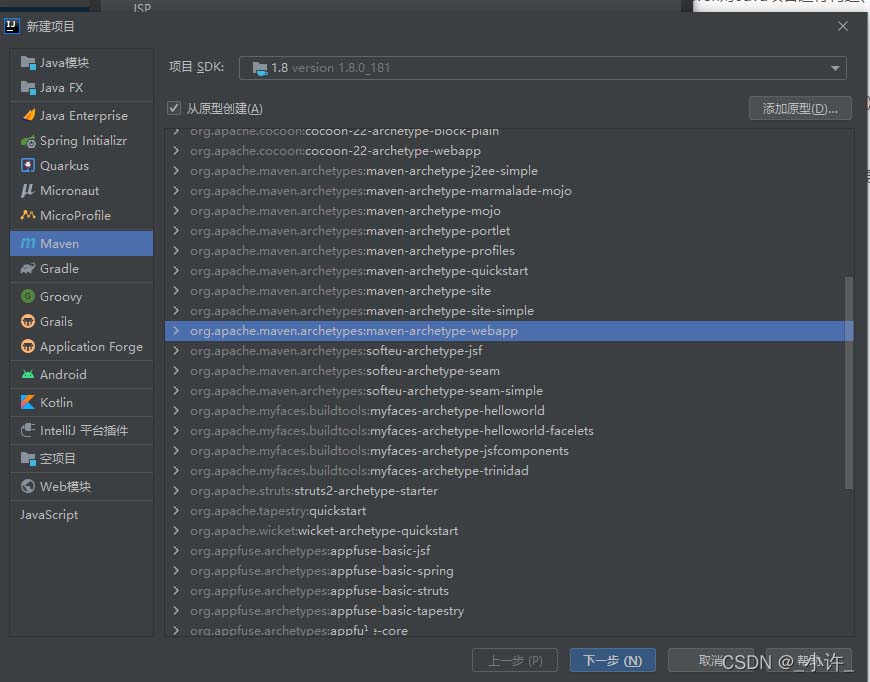Viewport: 870px width, 682px height.
Task: Click the Android robot icon
Action: (28, 375)
